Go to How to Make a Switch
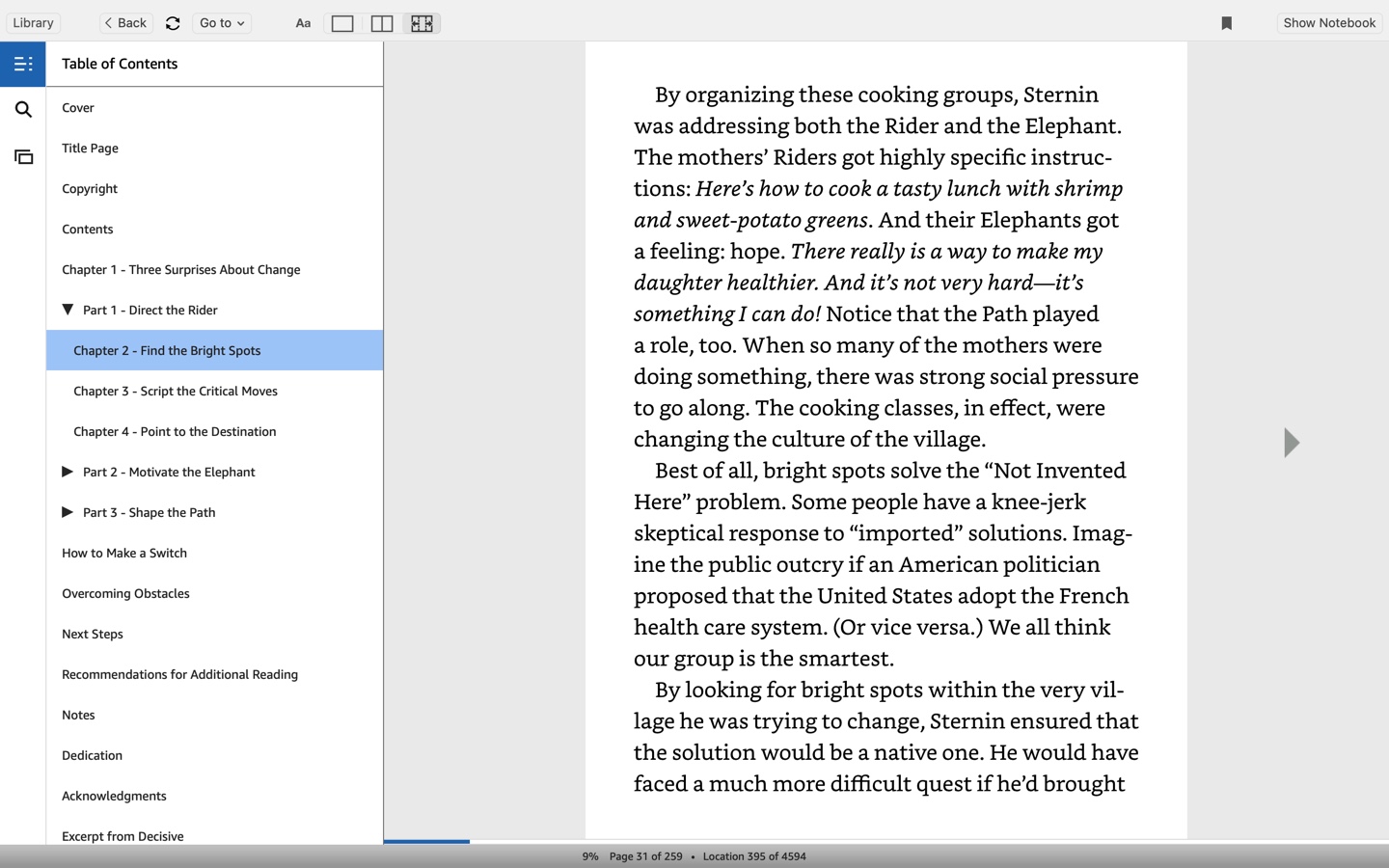The image size is (1389, 868). (x=214, y=553)
